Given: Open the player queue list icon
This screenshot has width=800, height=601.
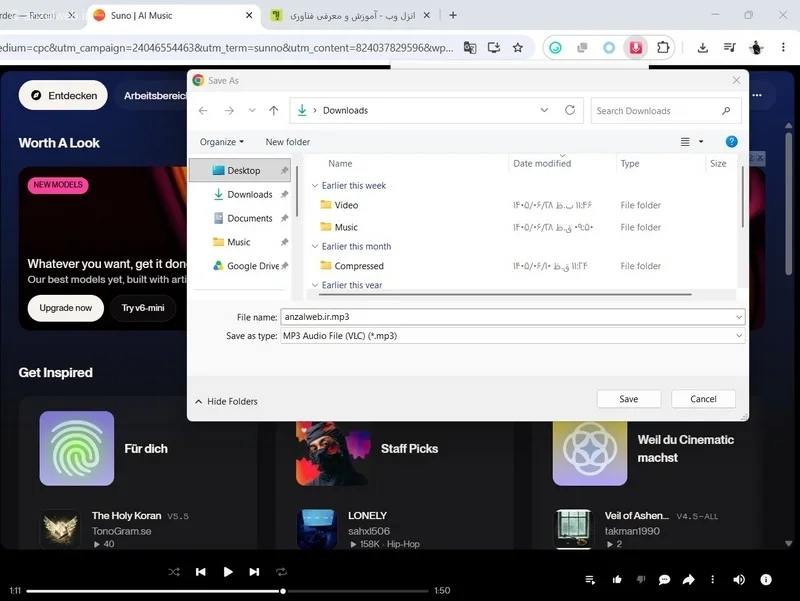Looking at the screenshot, I should pyautogui.click(x=590, y=580).
